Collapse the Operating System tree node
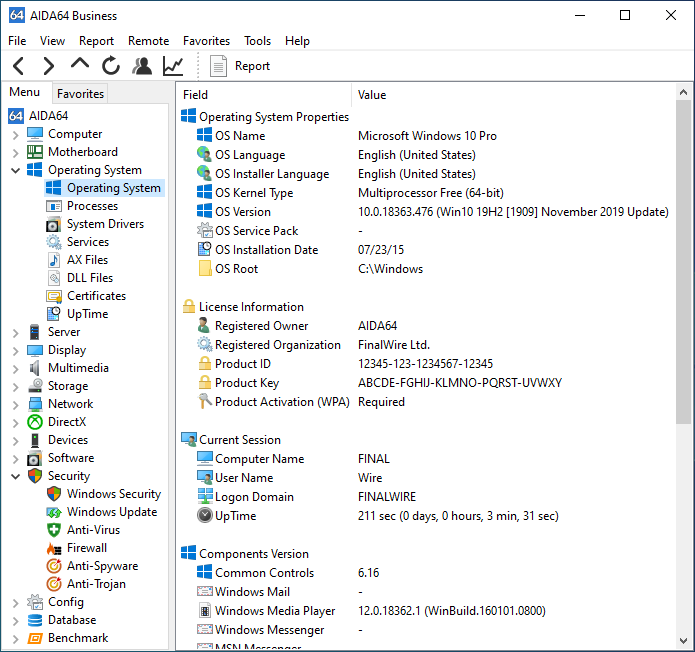695x652 pixels. click(15, 171)
